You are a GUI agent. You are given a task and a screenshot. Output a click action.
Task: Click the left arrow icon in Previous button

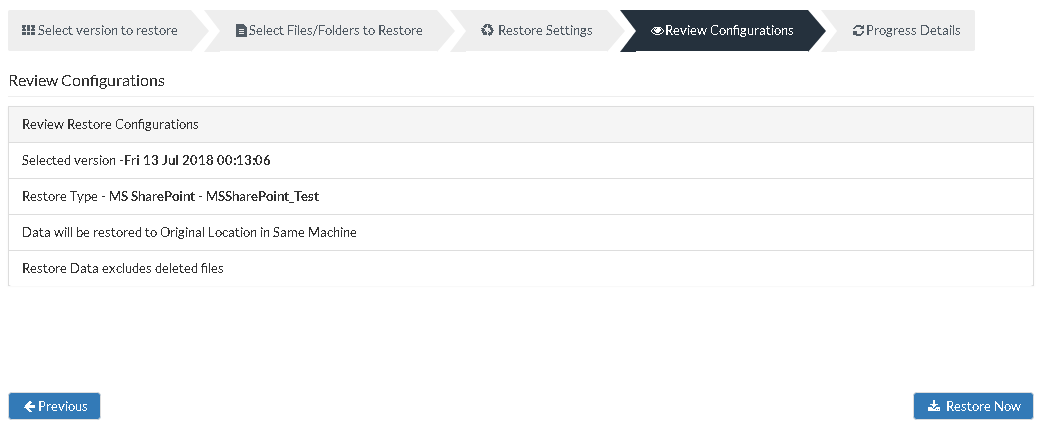pyautogui.click(x=29, y=406)
